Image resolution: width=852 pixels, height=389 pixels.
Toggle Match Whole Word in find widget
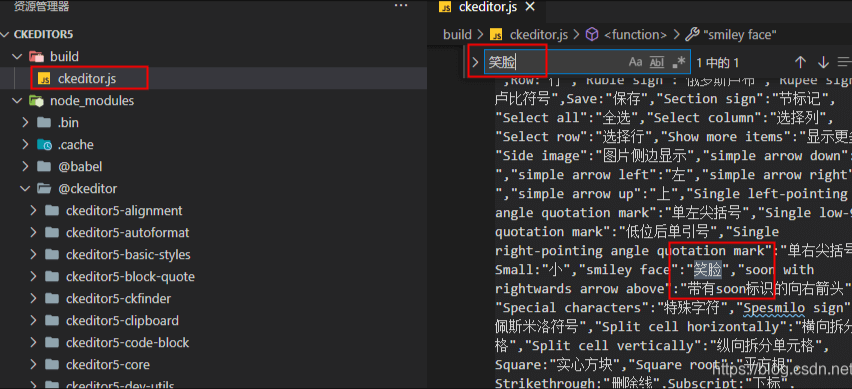[x=657, y=62]
